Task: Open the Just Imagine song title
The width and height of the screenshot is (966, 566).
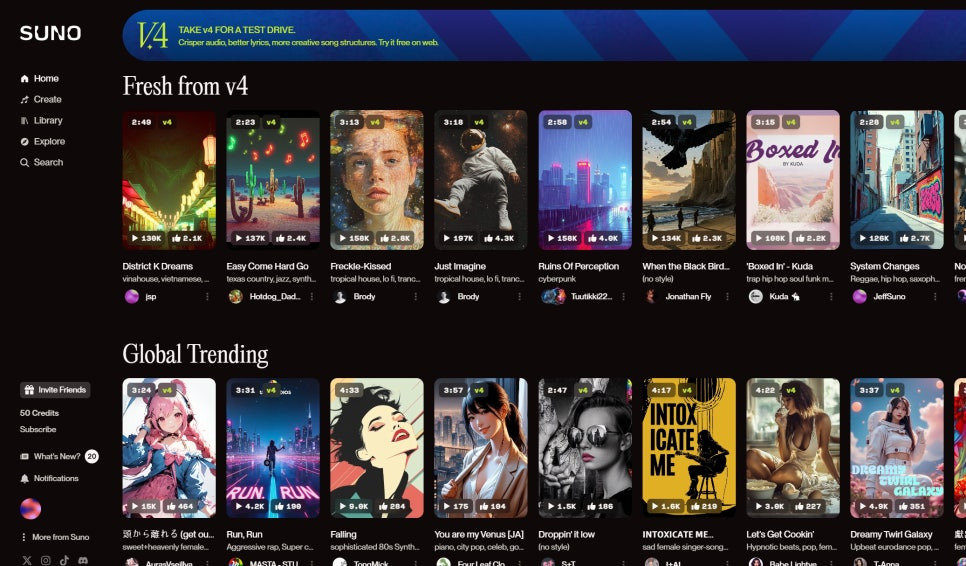Action: [460, 266]
